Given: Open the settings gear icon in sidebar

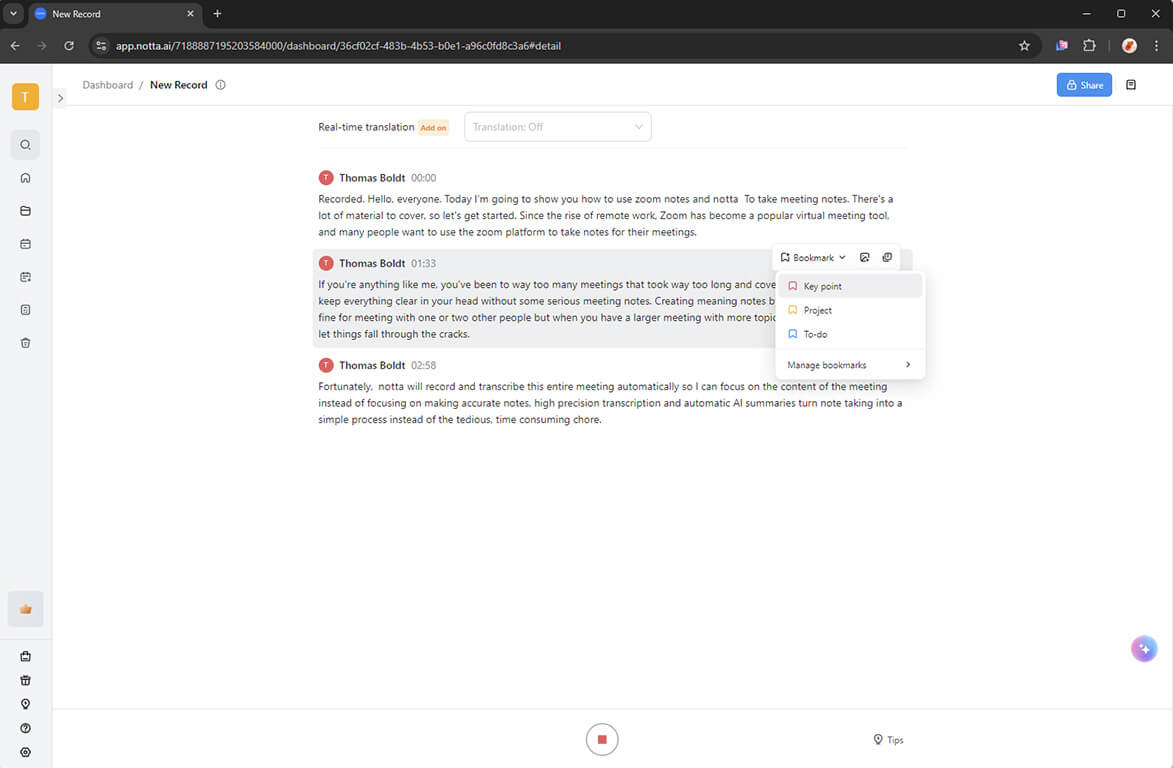Looking at the screenshot, I should 25,752.
